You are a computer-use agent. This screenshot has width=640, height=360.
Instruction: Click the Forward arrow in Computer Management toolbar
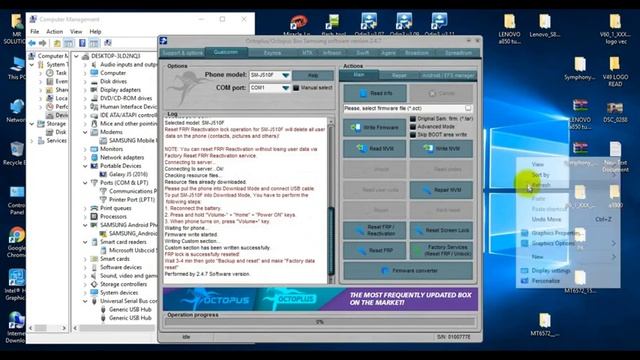[42, 43]
